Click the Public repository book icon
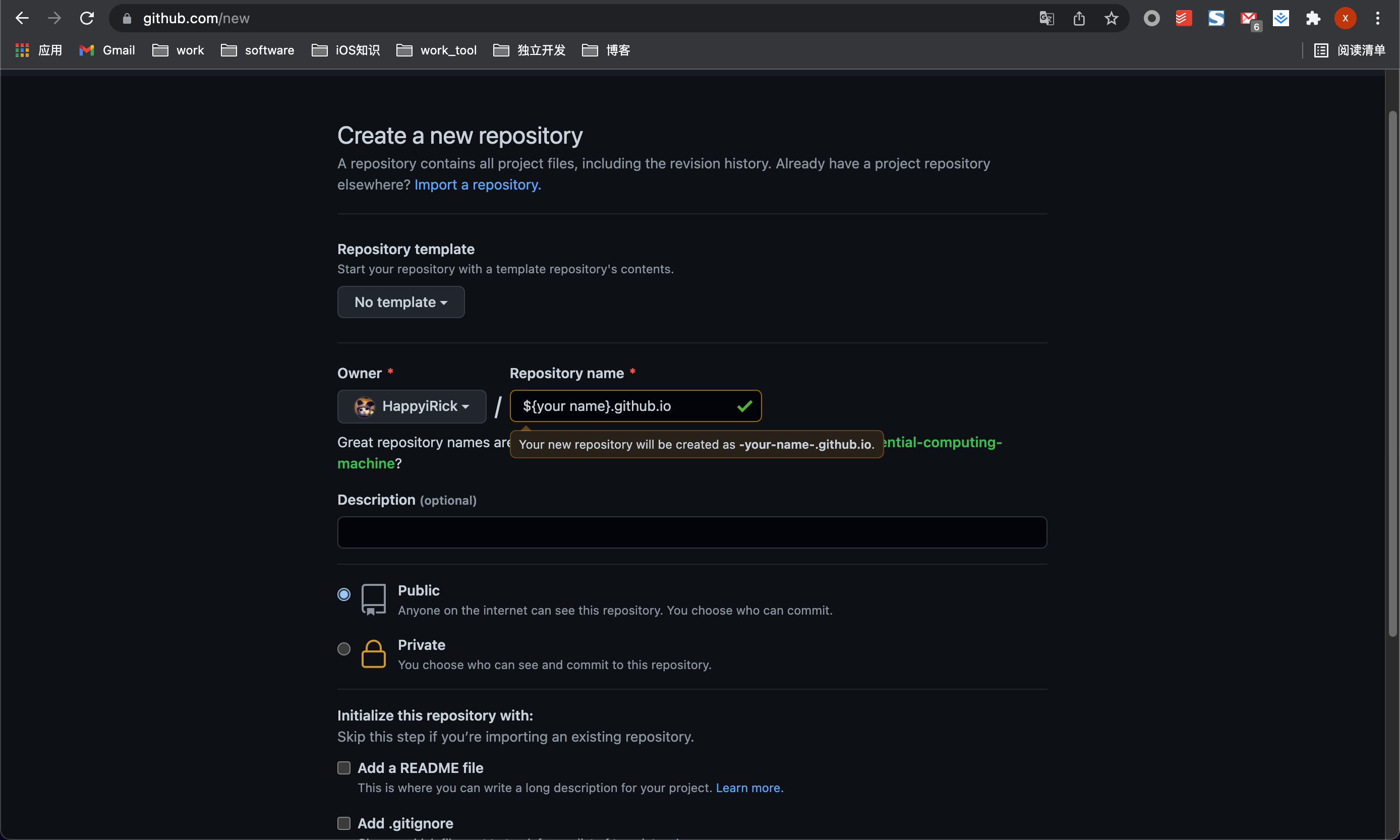This screenshot has width=1400, height=840. pos(374,599)
